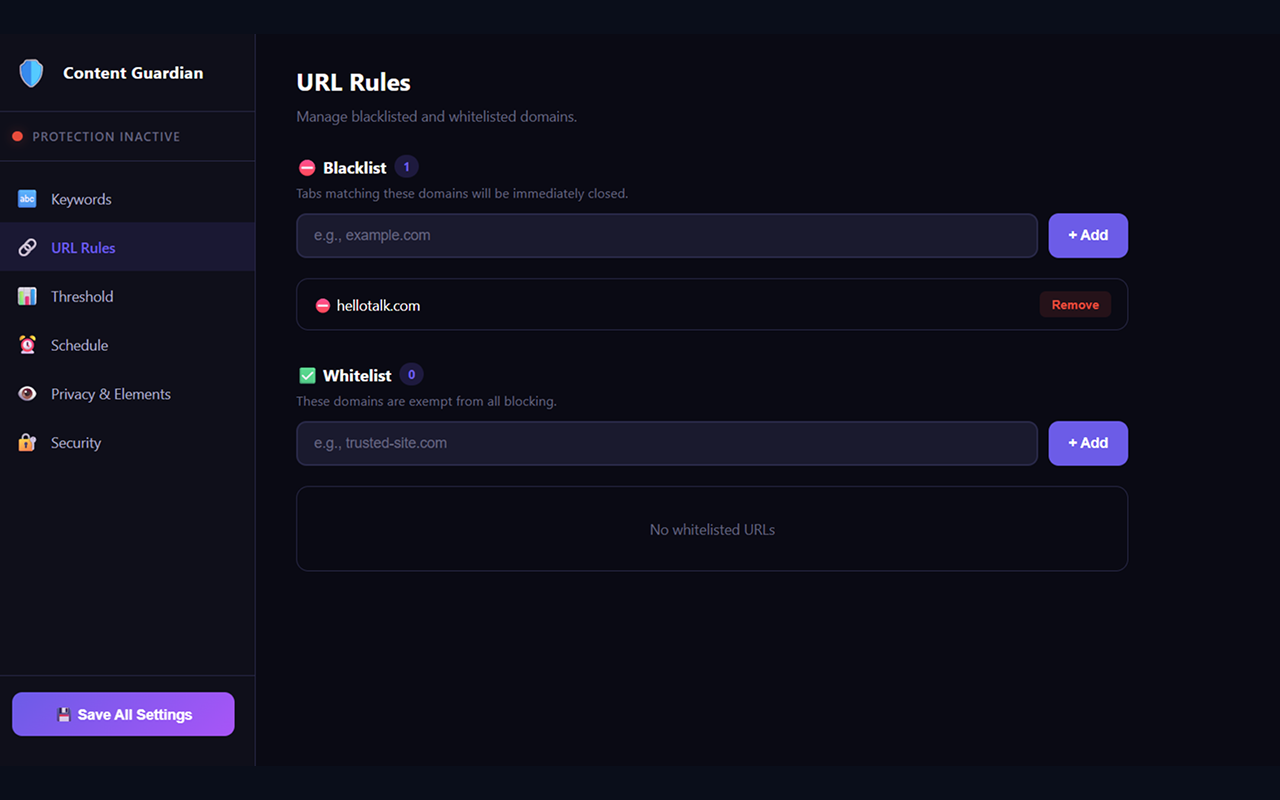Open Threshold via its bar chart icon

click(27, 296)
